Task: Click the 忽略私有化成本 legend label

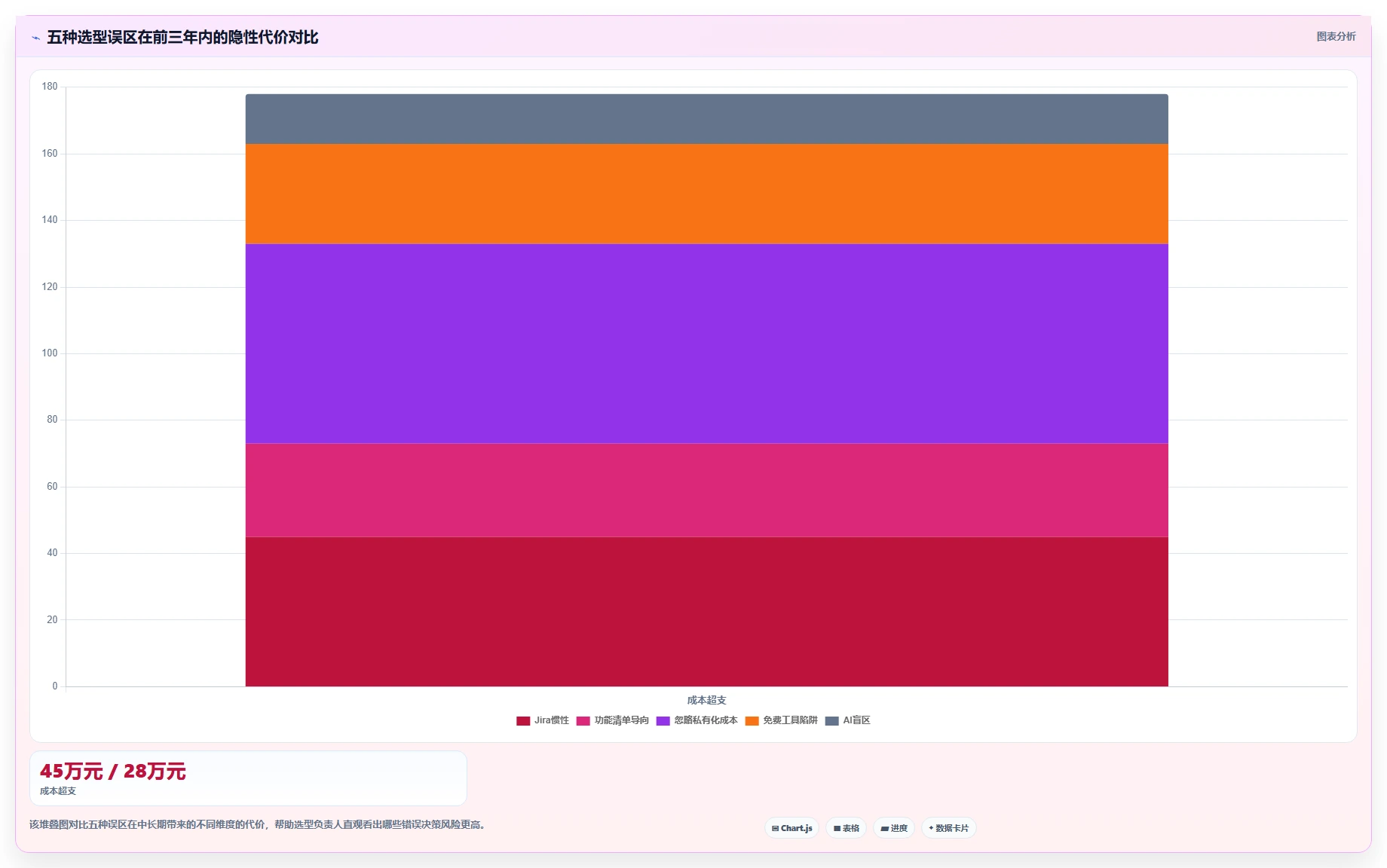Action: [706, 720]
